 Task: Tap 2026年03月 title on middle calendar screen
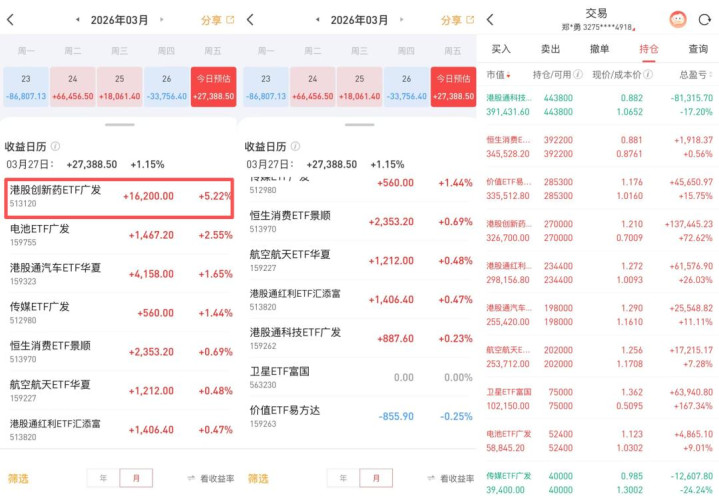point(360,20)
